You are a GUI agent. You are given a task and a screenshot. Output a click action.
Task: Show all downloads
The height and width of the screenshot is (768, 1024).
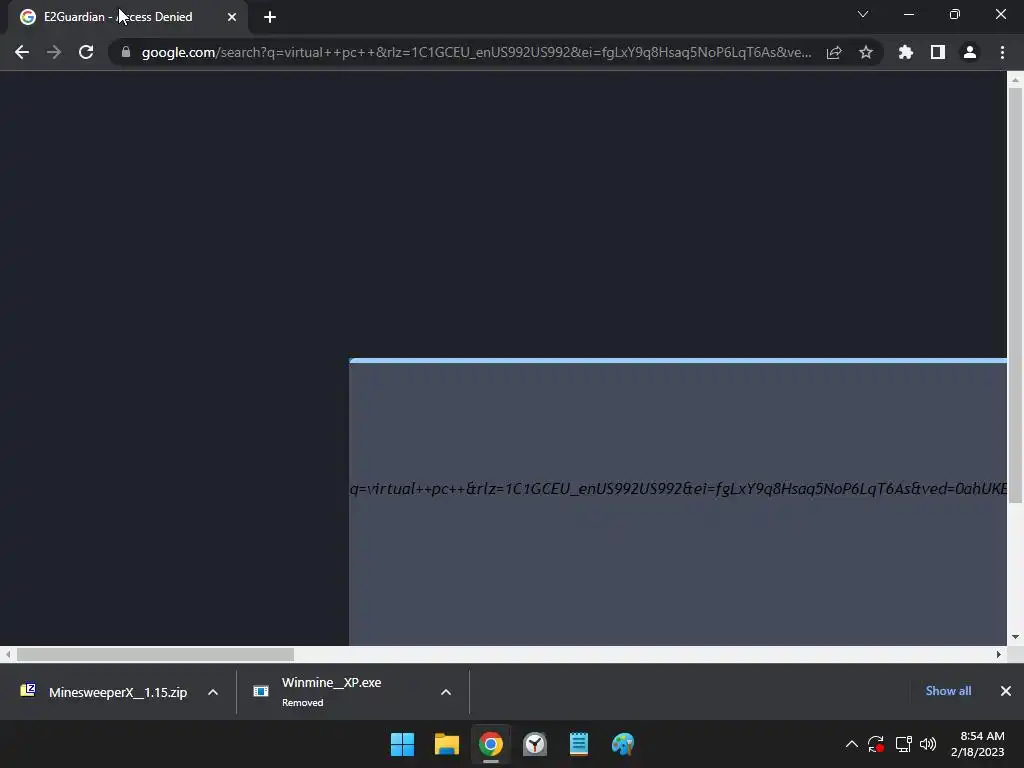click(x=948, y=691)
